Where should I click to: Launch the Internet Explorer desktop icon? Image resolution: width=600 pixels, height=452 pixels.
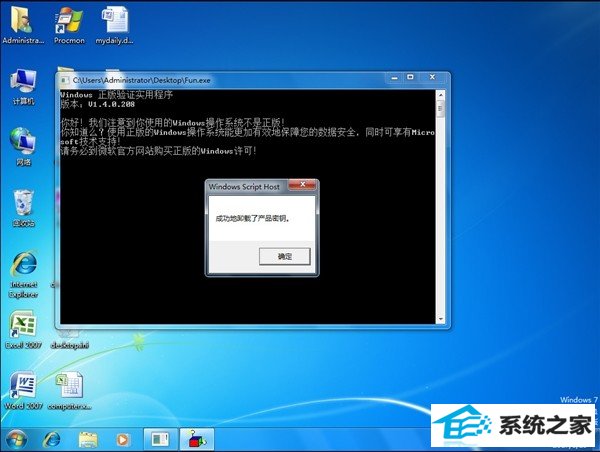pyautogui.click(x=24, y=274)
